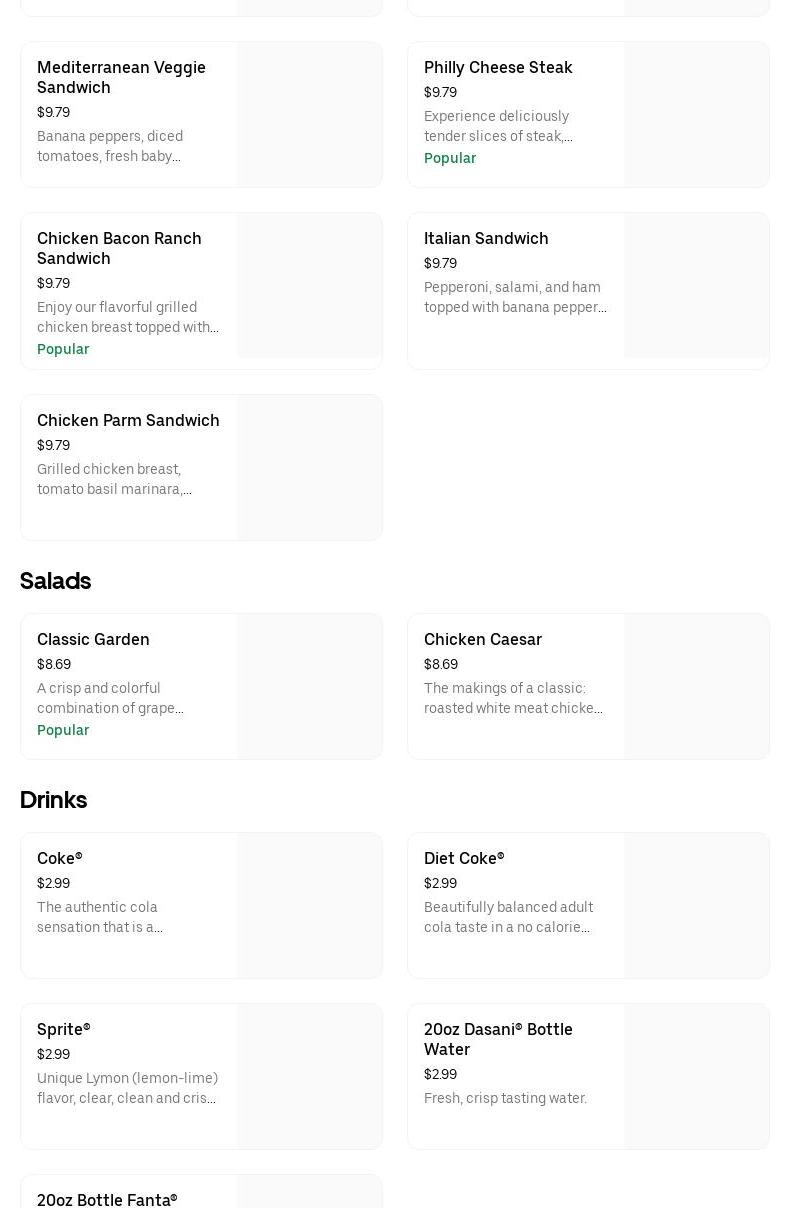This screenshot has width=804, height=1208.
Task: Select the Philly Cheese Steak title
Action: pos(498,68)
